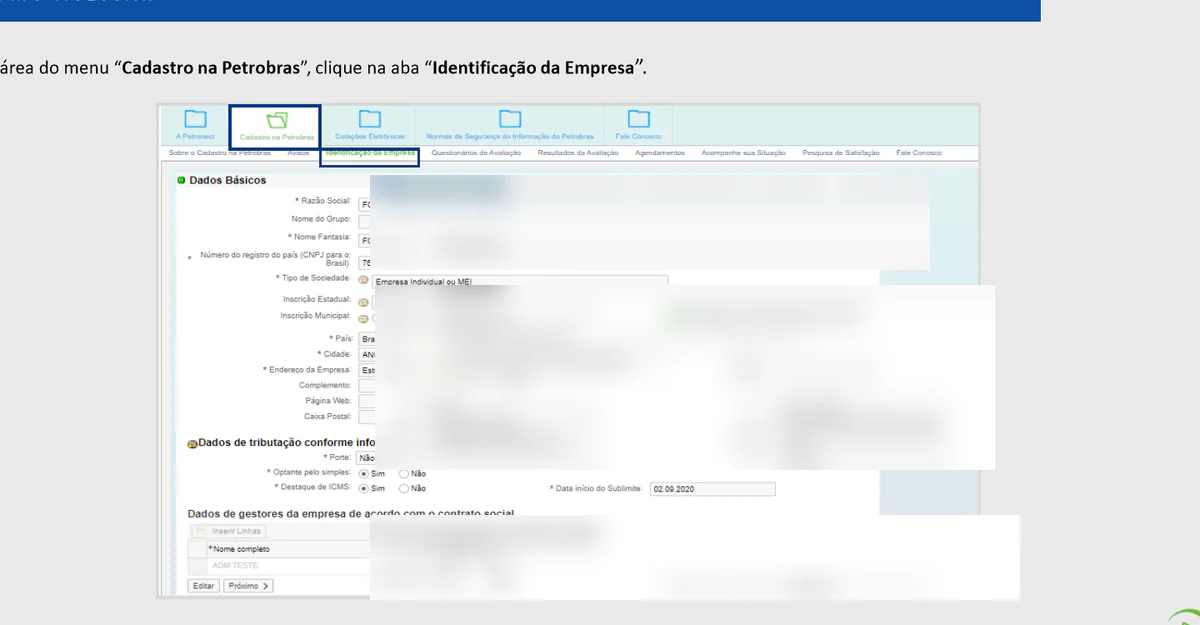Switch to the Avisos tab
Image resolution: width=1200 pixels, height=625 pixels.
[x=298, y=153]
